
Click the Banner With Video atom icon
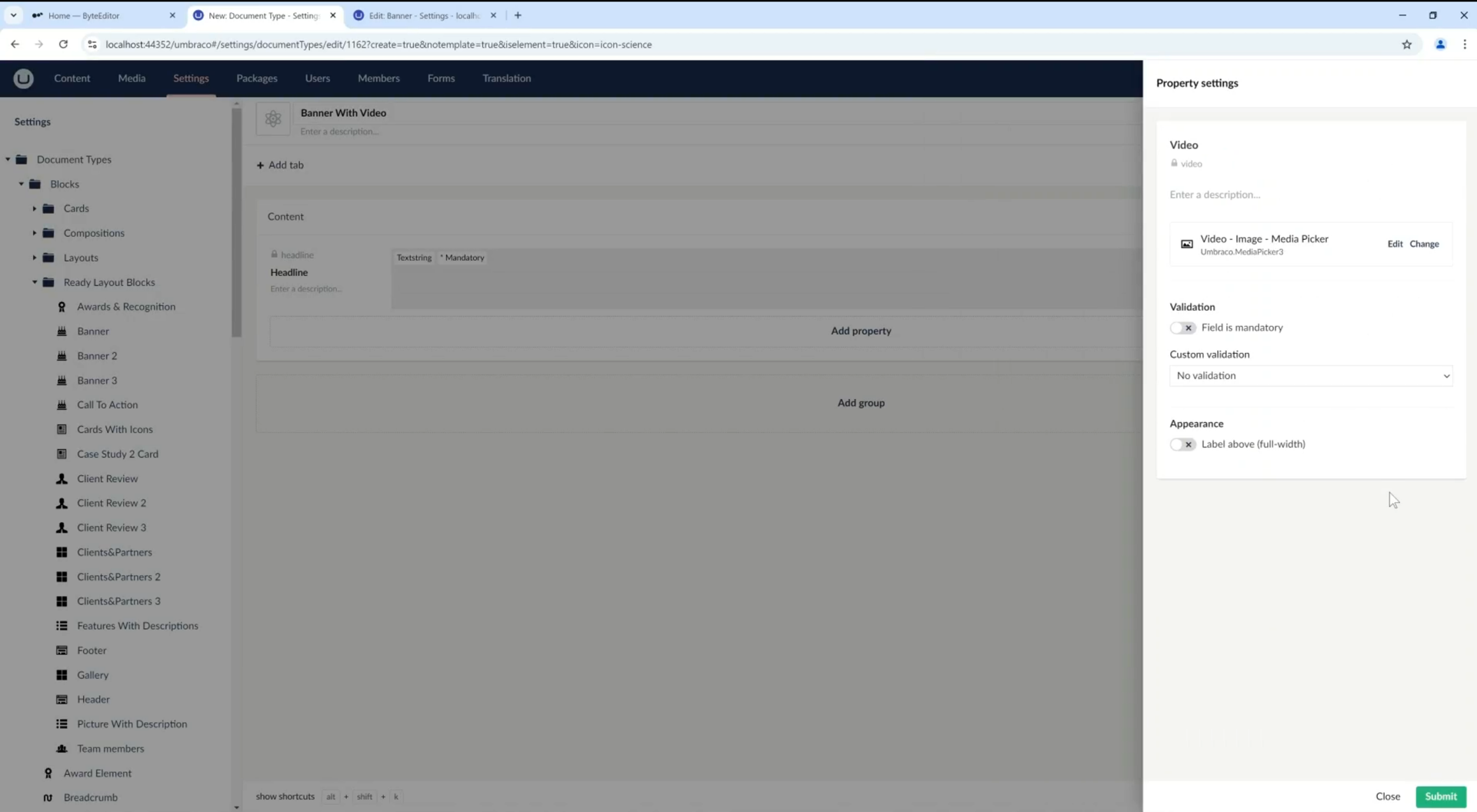(x=273, y=119)
